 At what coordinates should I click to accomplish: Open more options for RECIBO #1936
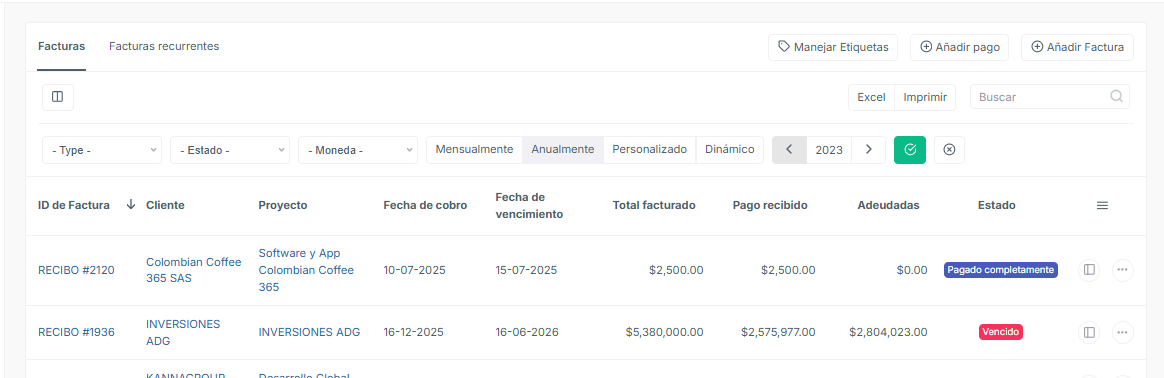(1122, 332)
